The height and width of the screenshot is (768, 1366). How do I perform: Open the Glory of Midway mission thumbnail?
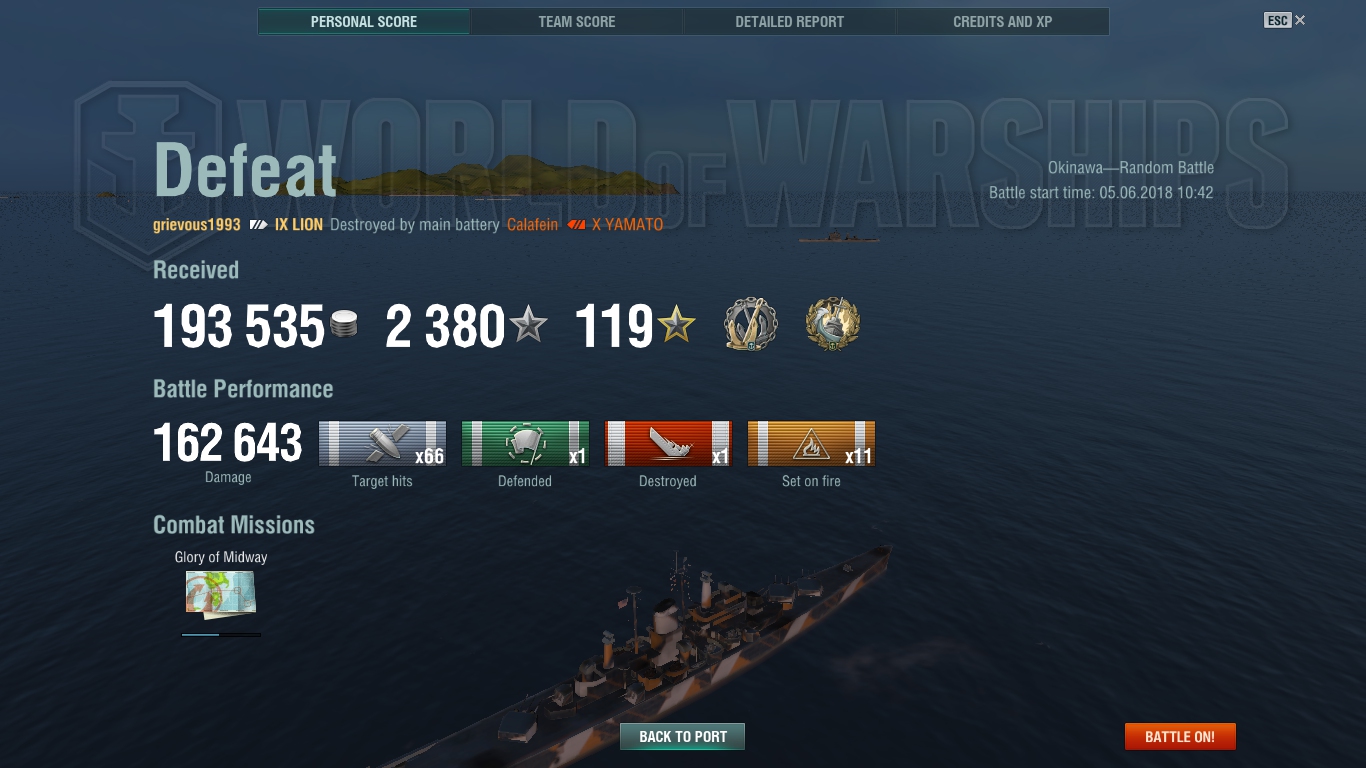click(220, 593)
